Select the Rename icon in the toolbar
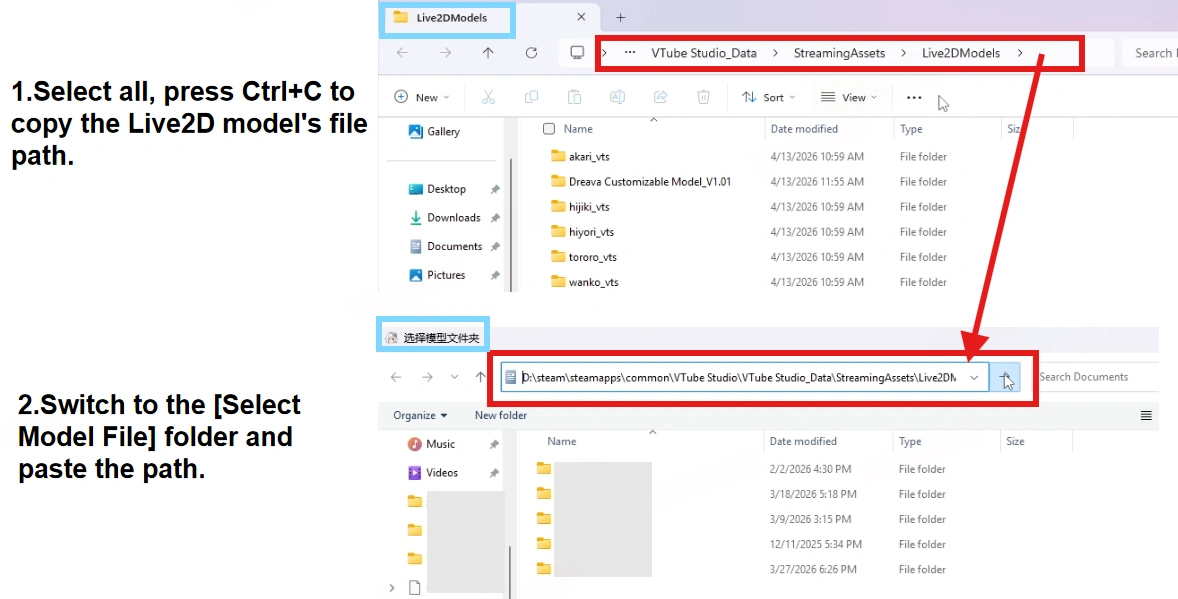Viewport: 1178px width, 599px height. coord(618,97)
